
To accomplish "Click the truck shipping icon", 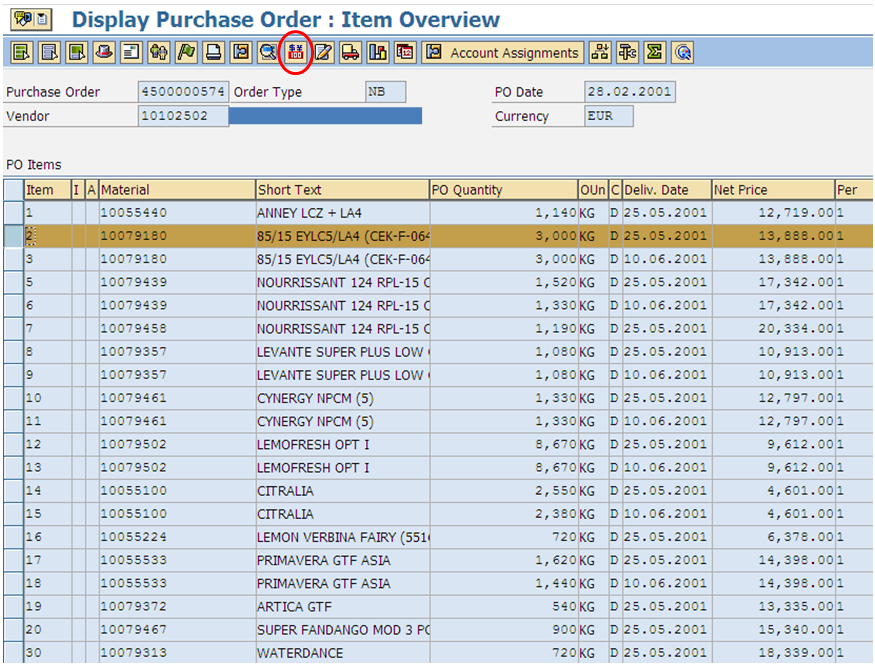I will coord(352,52).
